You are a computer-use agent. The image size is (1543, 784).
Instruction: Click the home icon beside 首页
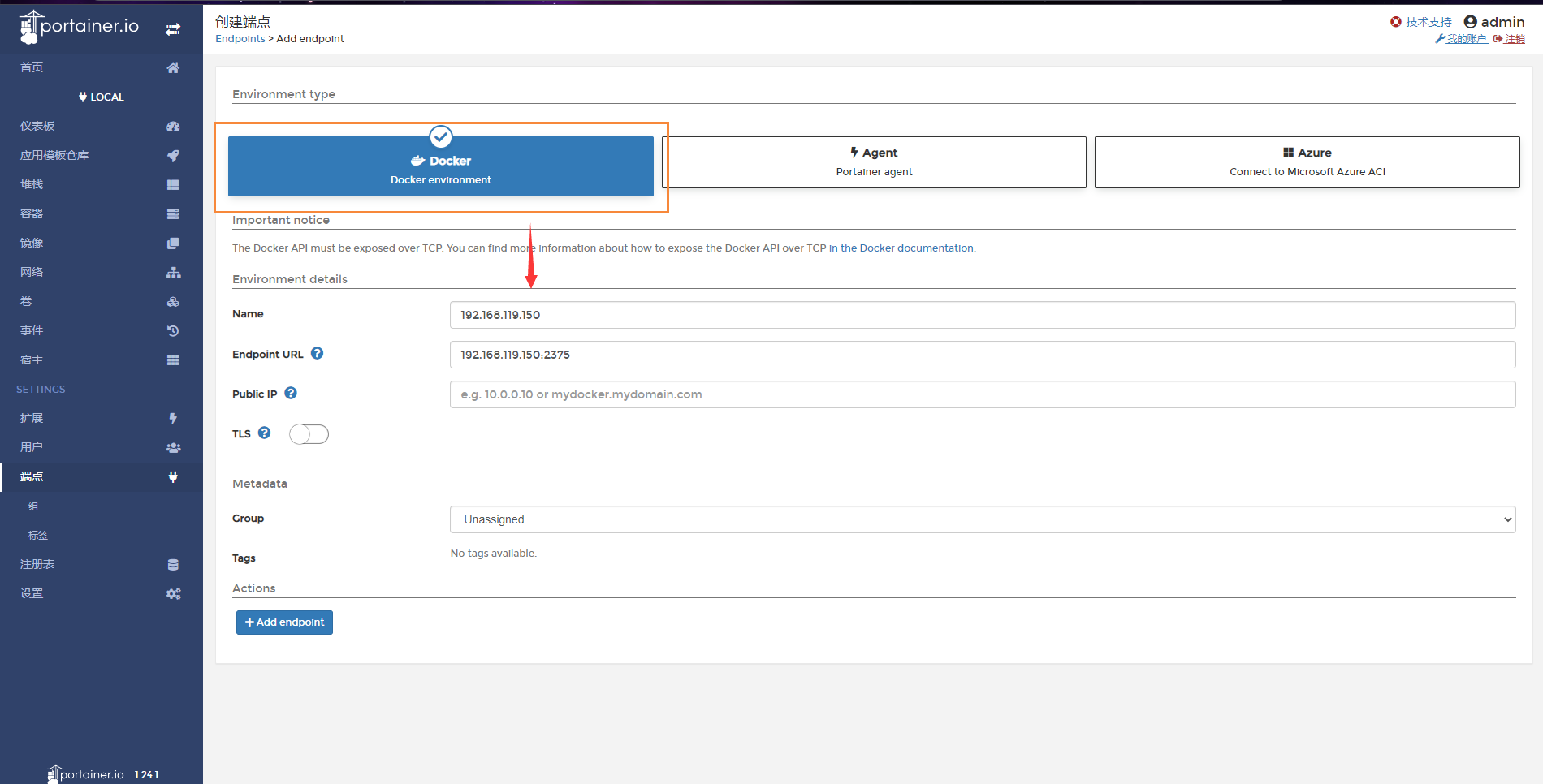[173, 67]
